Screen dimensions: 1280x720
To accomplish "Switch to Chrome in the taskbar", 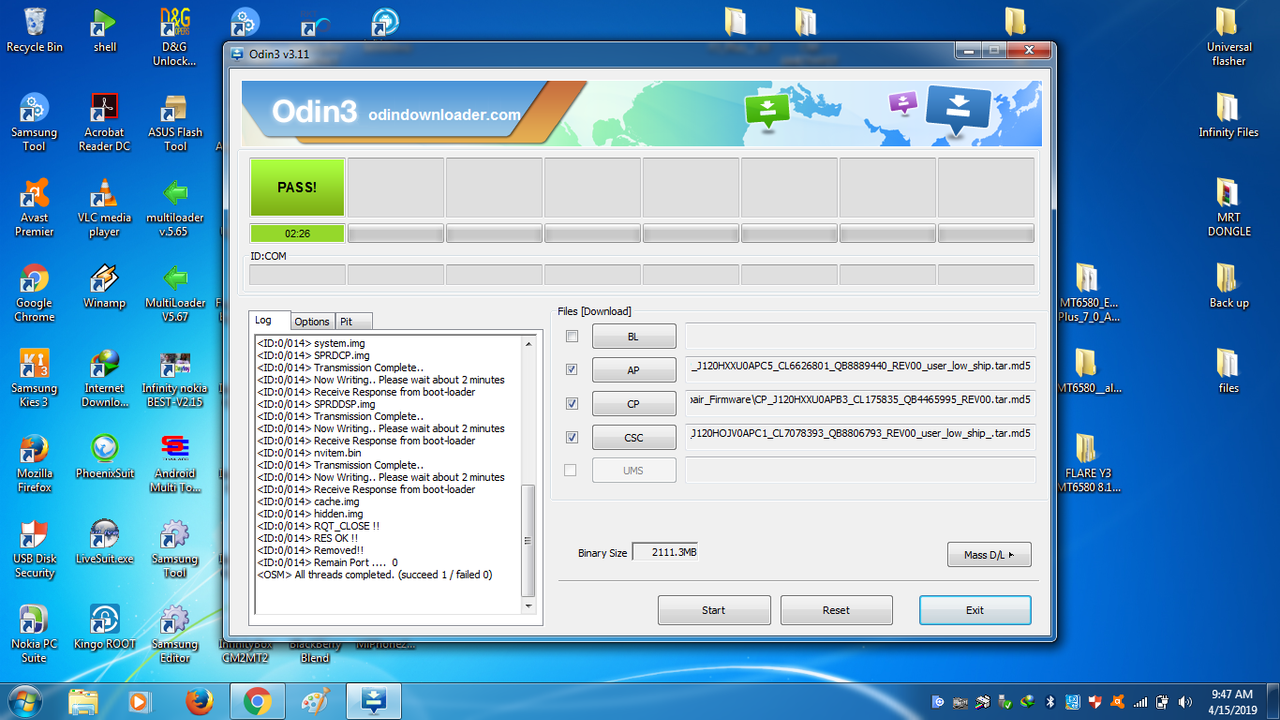I will (257, 701).
